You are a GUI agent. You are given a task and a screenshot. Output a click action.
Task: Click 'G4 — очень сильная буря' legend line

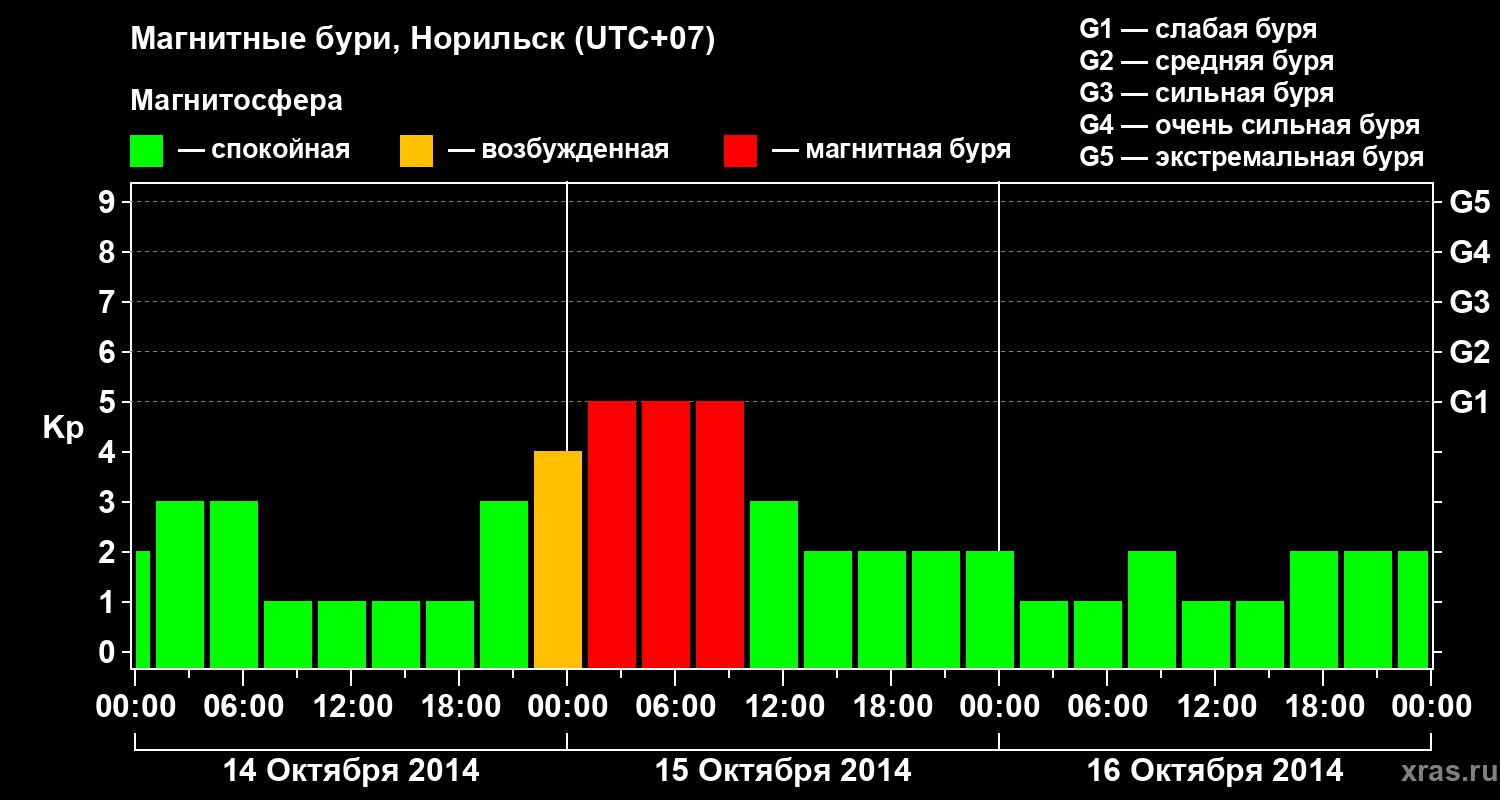[1250, 125]
